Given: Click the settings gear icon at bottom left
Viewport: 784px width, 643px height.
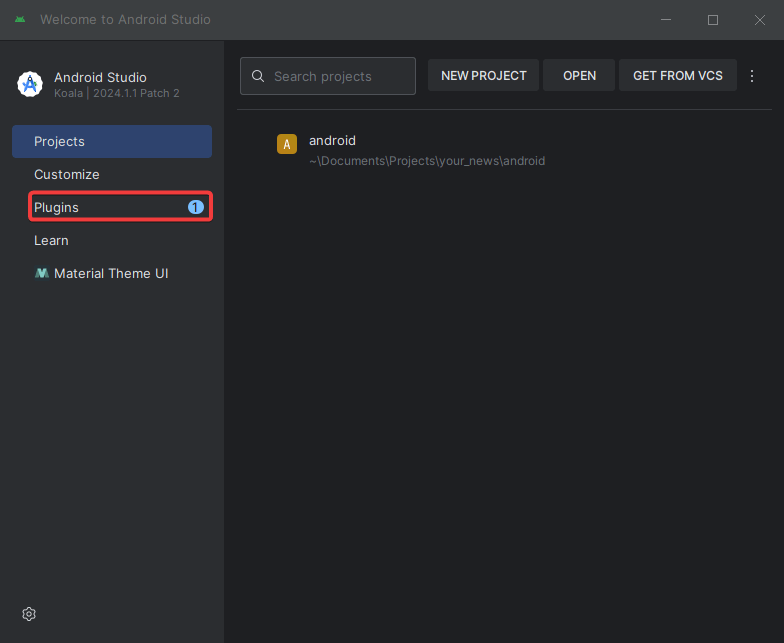Looking at the screenshot, I should coord(29,614).
